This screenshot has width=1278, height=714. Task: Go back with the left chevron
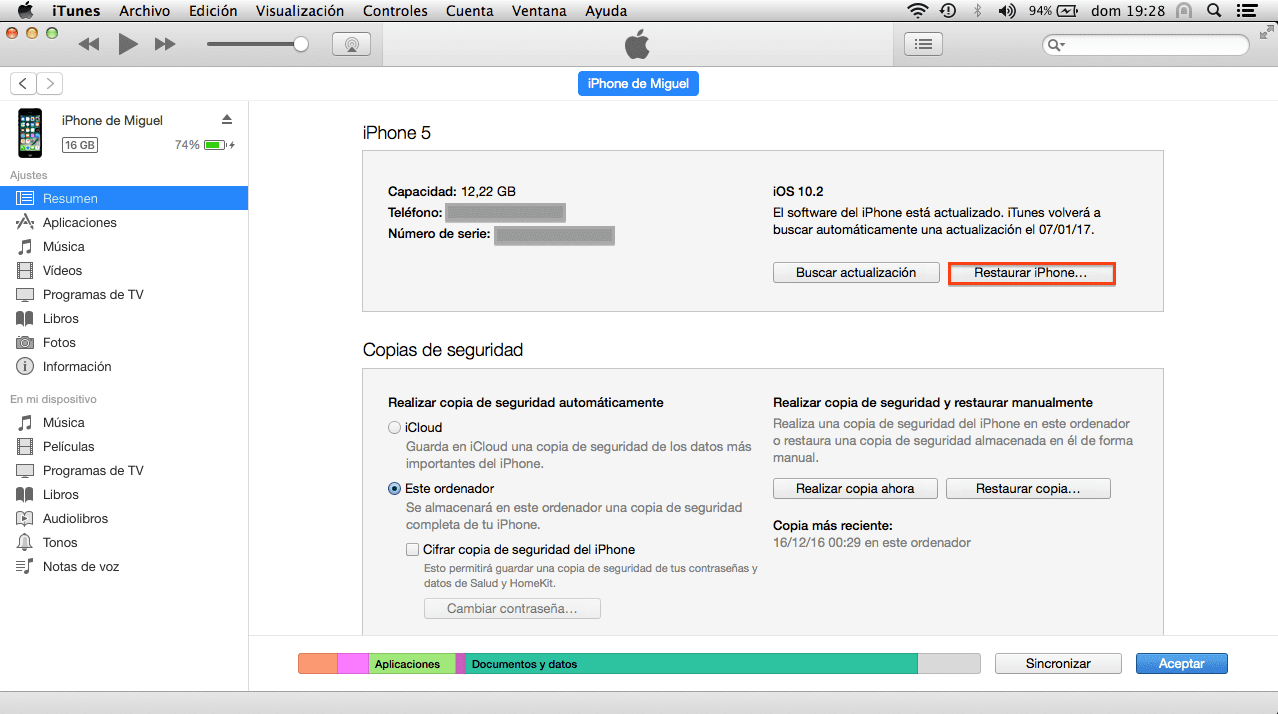coord(23,84)
